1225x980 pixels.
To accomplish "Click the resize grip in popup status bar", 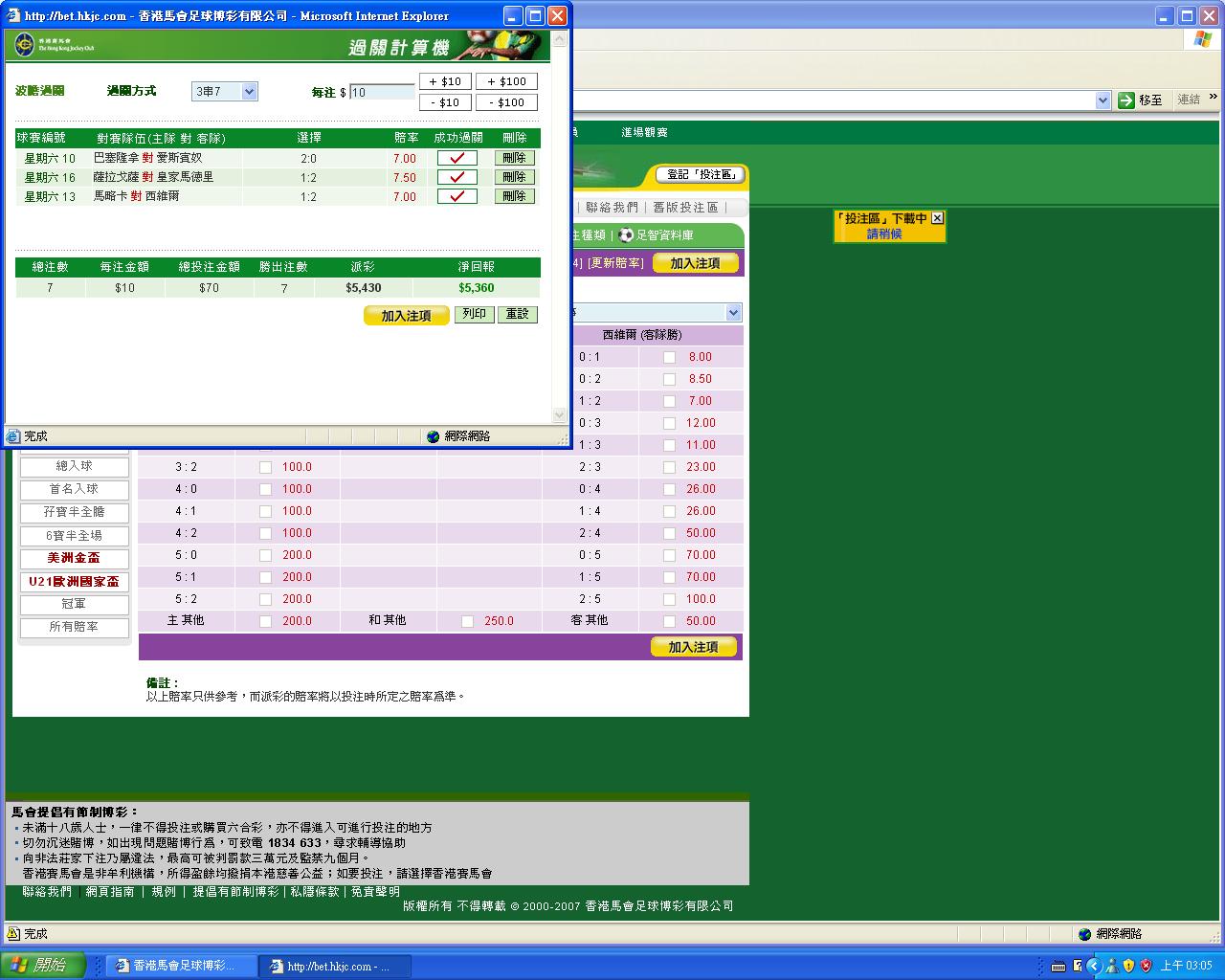I will pyautogui.click(x=564, y=438).
